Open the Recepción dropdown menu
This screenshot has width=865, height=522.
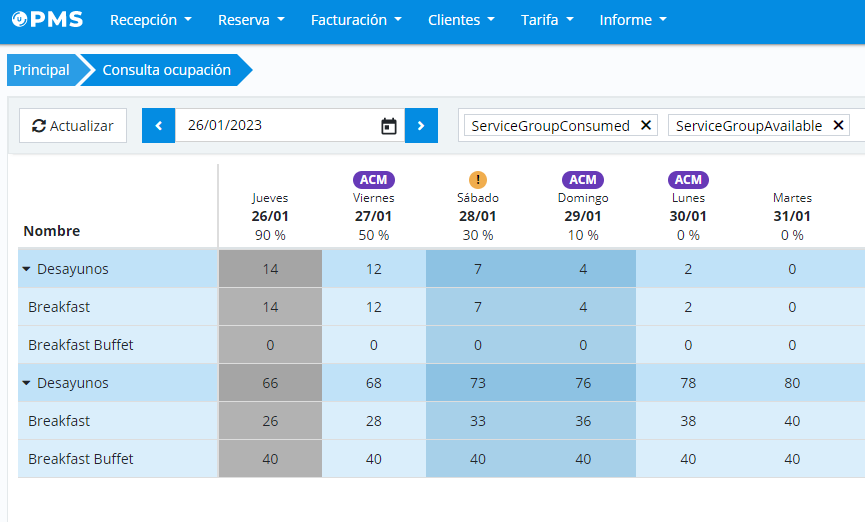click(x=151, y=20)
